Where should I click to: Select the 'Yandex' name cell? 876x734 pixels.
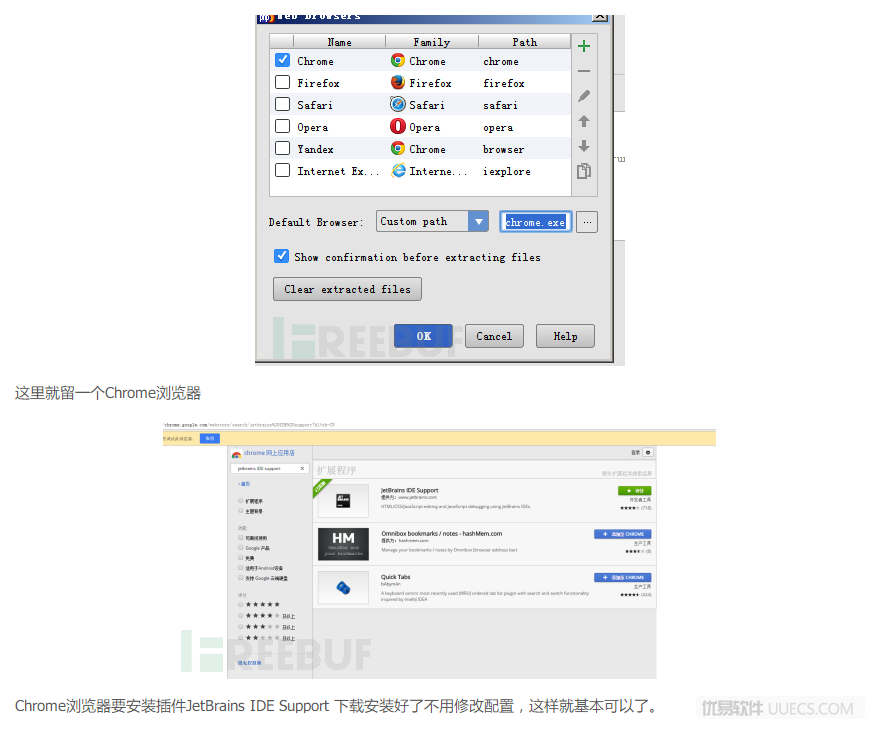click(x=315, y=149)
